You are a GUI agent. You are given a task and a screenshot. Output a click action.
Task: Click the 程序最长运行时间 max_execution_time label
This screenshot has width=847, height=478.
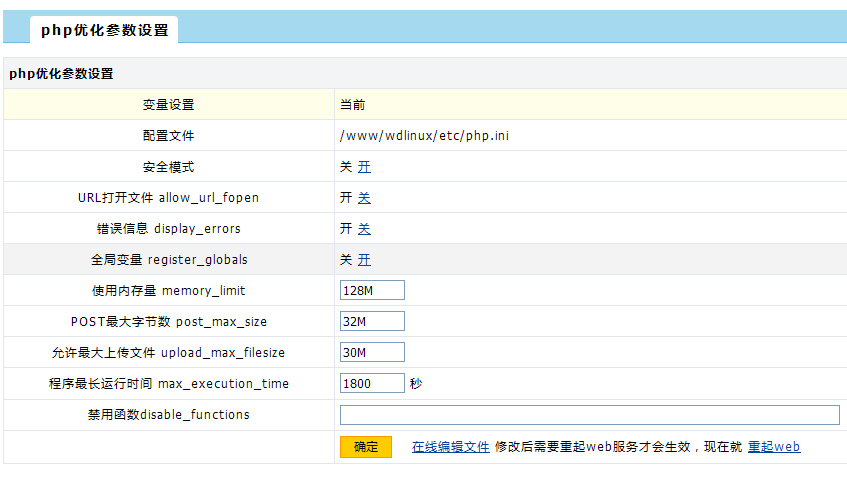[169, 383]
